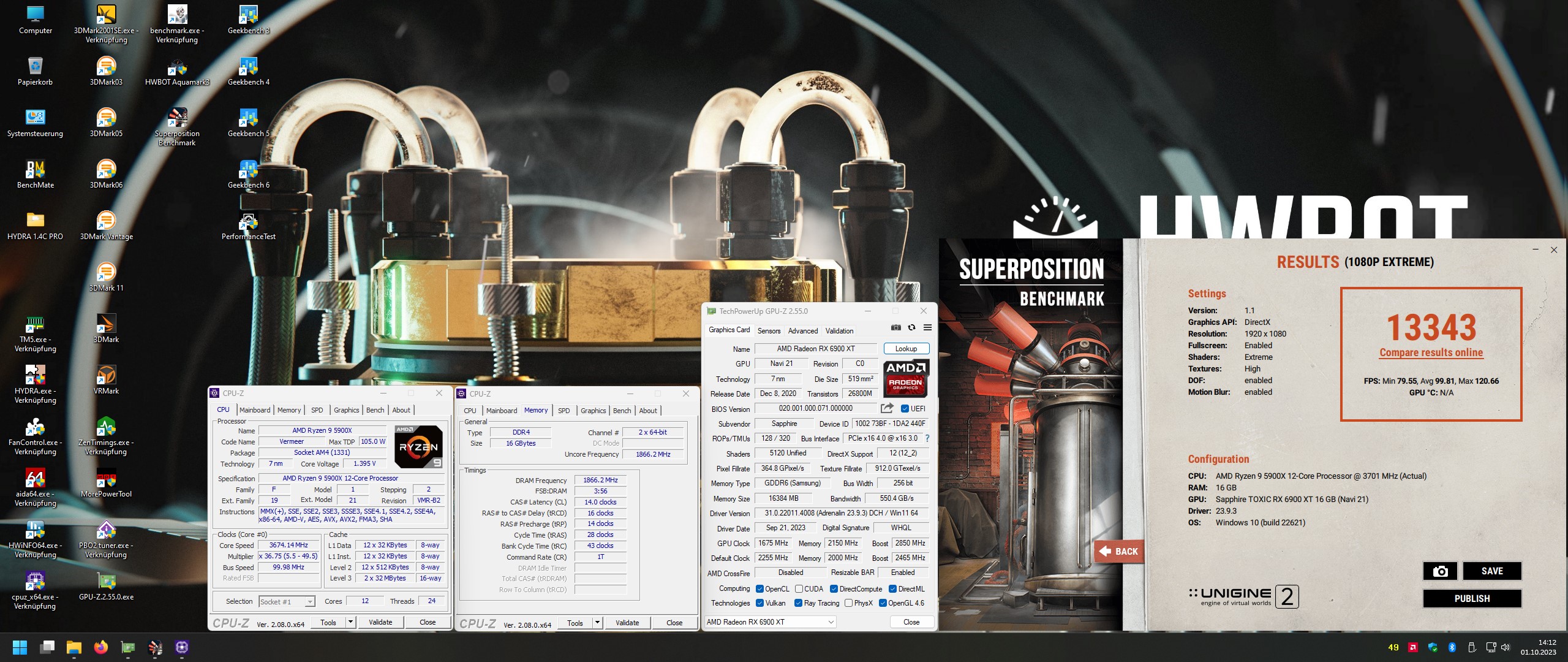Click the AMD Radeon Graphics logo in GPU-Z

pyautogui.click(x=906, y=378)
